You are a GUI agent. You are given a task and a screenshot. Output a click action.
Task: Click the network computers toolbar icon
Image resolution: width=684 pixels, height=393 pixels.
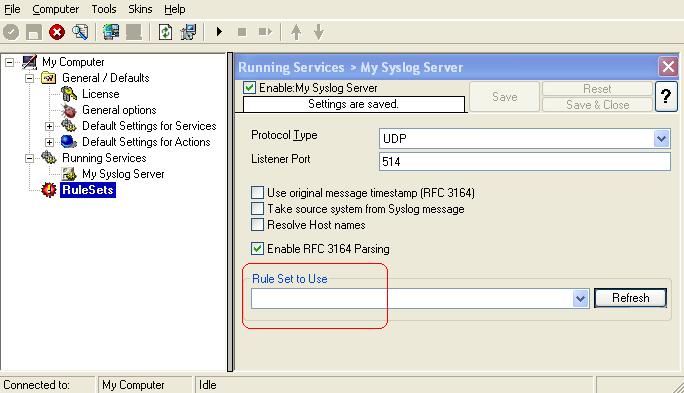[188, 32]
